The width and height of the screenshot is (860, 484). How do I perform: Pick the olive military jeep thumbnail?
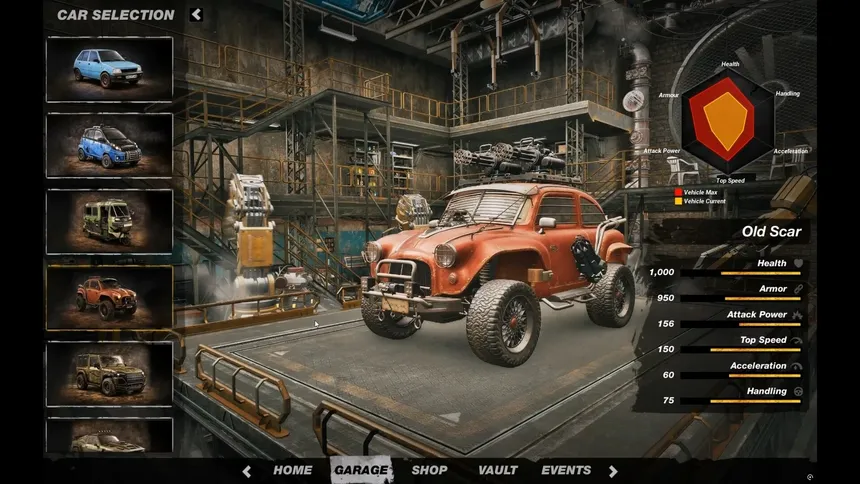tap(110, 374)
